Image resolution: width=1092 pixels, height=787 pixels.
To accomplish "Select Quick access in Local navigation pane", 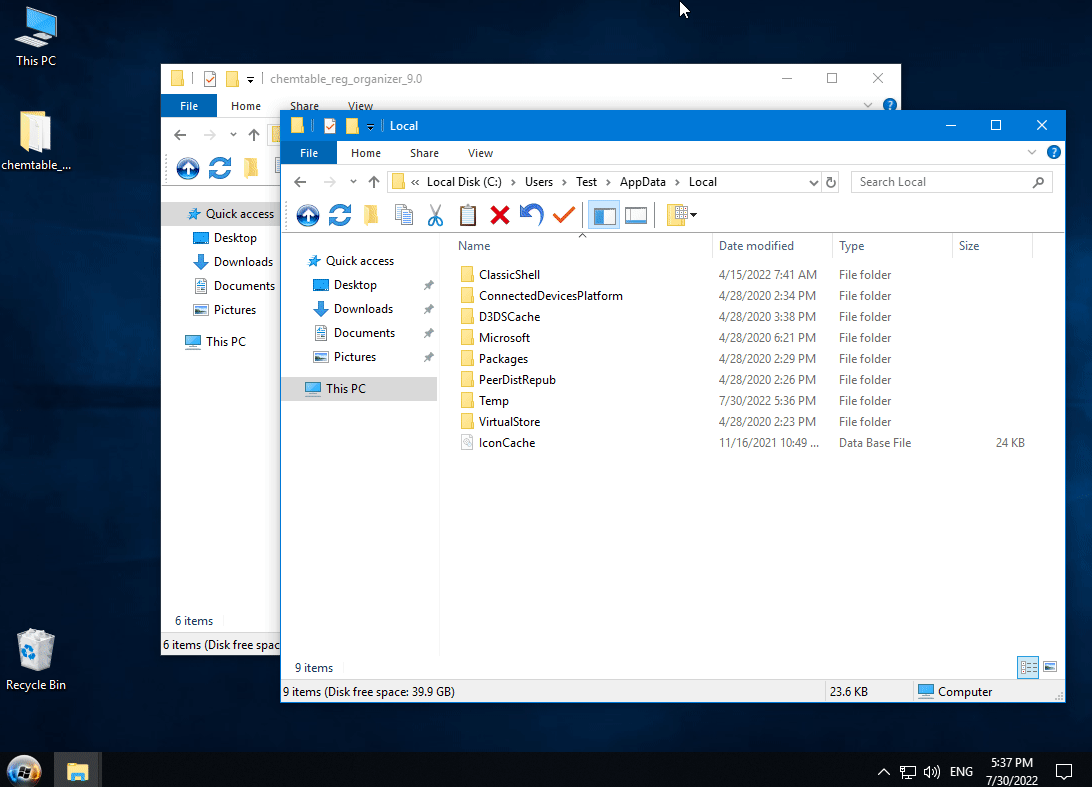I will coord(359,261).
